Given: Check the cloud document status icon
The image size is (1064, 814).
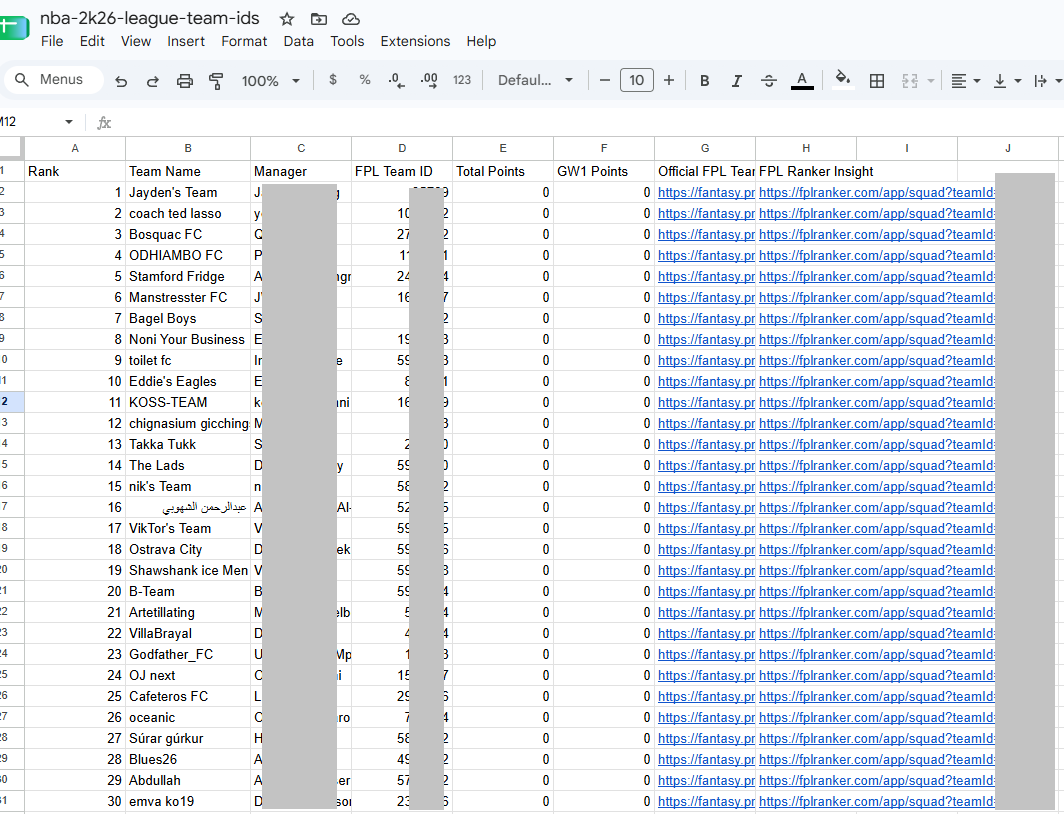Looking at the screenshot, I should [x=350, y=19].
